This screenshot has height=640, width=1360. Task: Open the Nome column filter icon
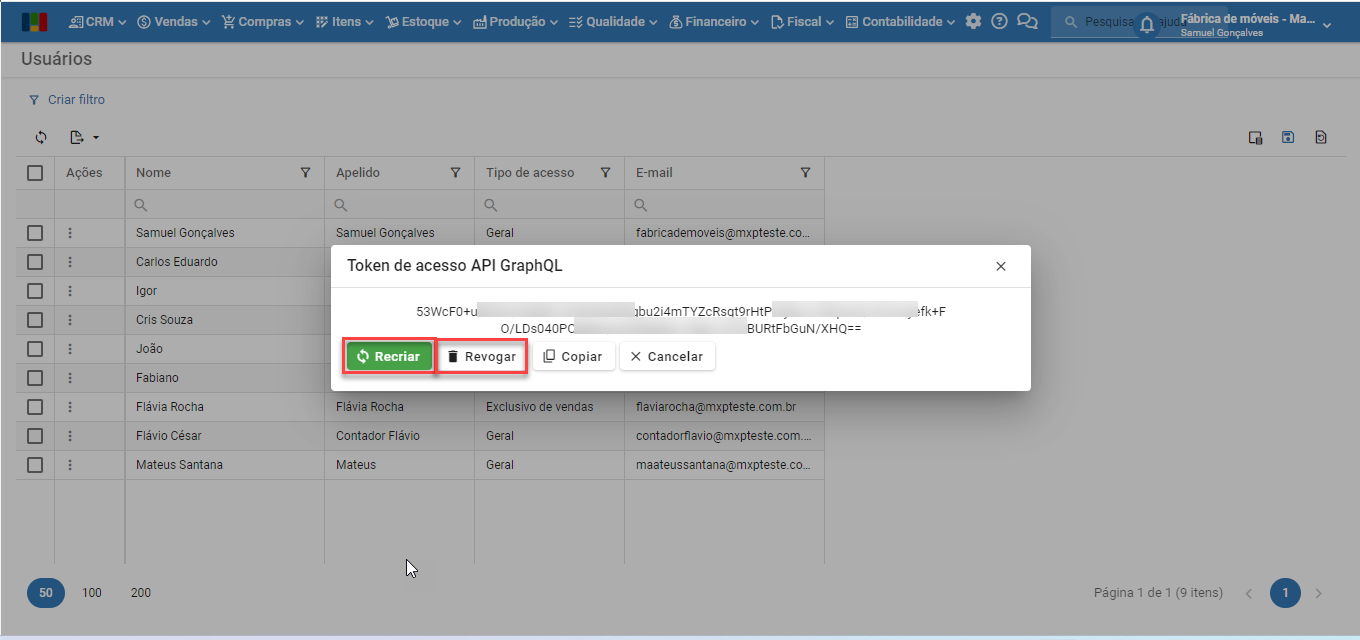tap(306, 173)
